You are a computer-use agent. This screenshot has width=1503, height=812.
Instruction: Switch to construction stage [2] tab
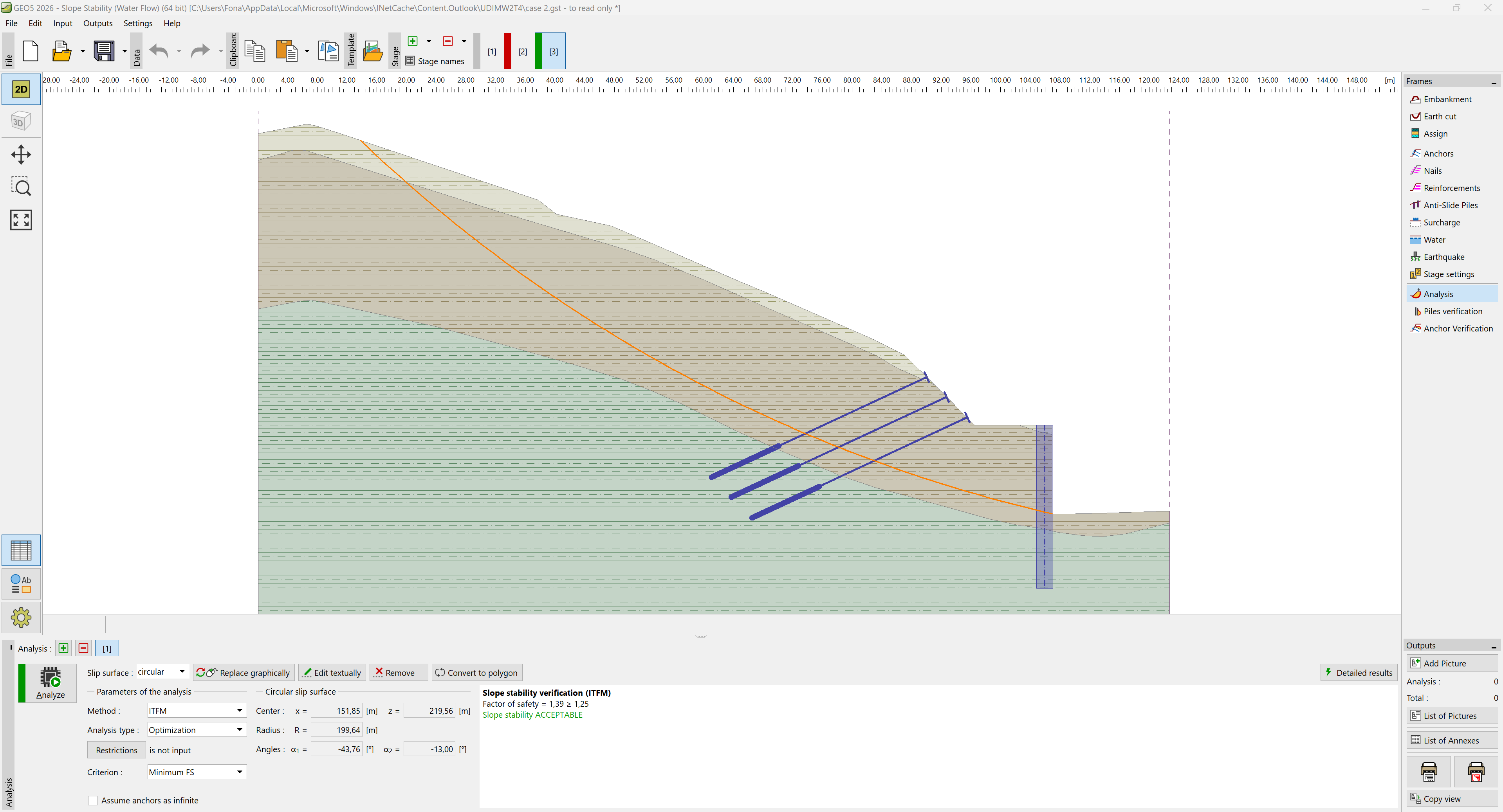pyautogui.click(x=523, y=51)
